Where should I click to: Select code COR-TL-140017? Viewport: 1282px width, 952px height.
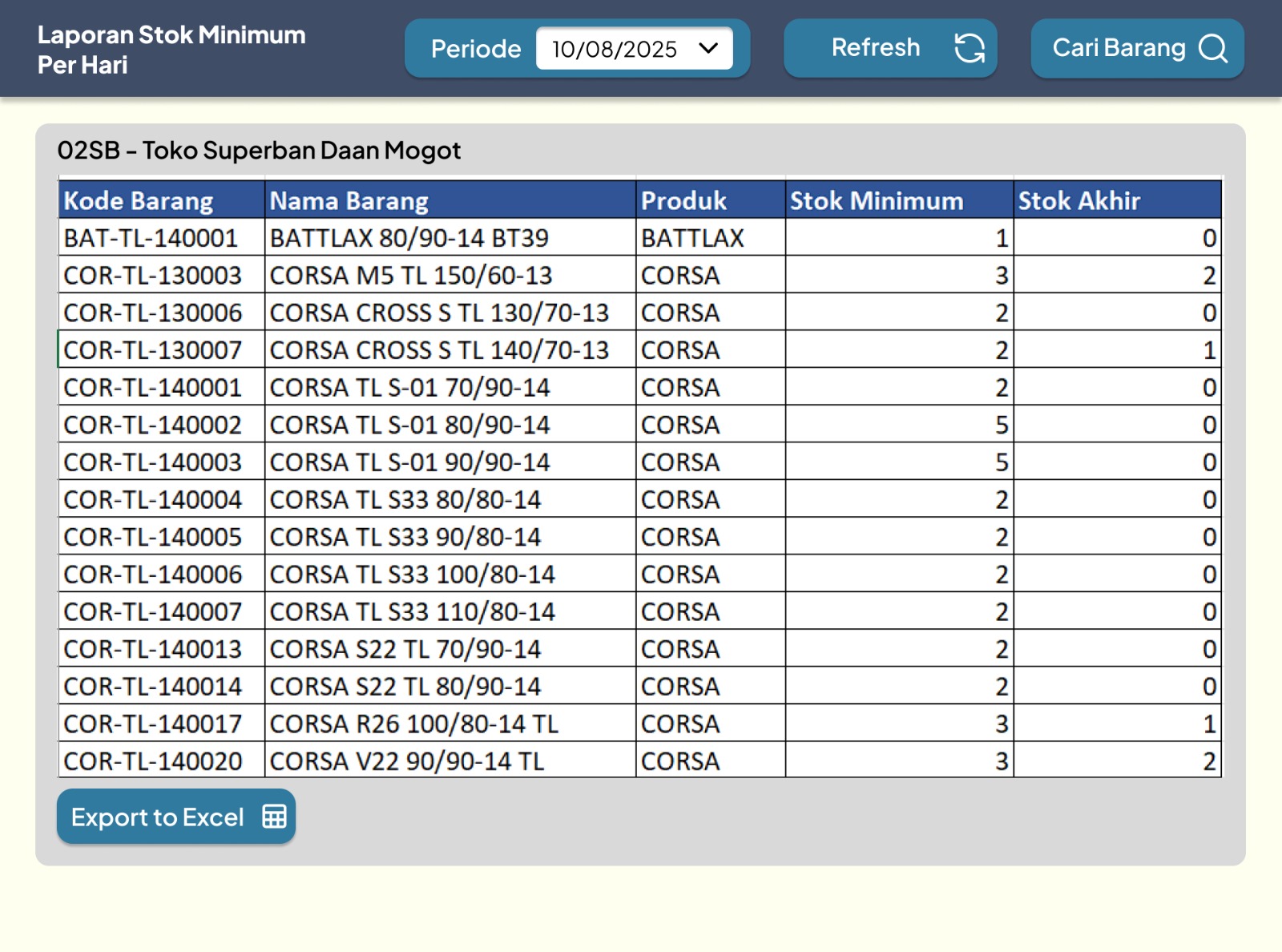pos(161,724)
